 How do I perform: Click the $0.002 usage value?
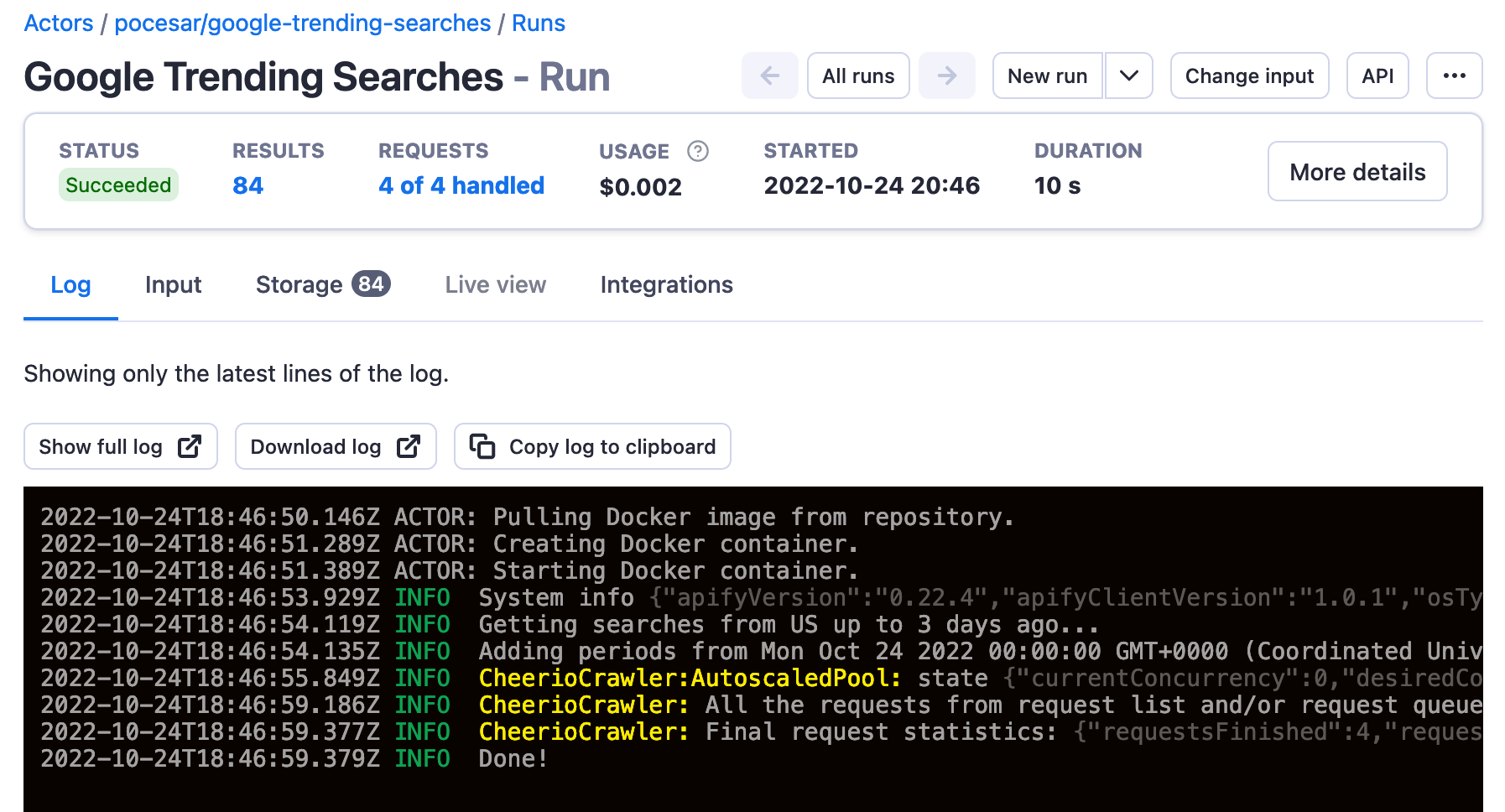pyautogui.click(x=641, y=186)
